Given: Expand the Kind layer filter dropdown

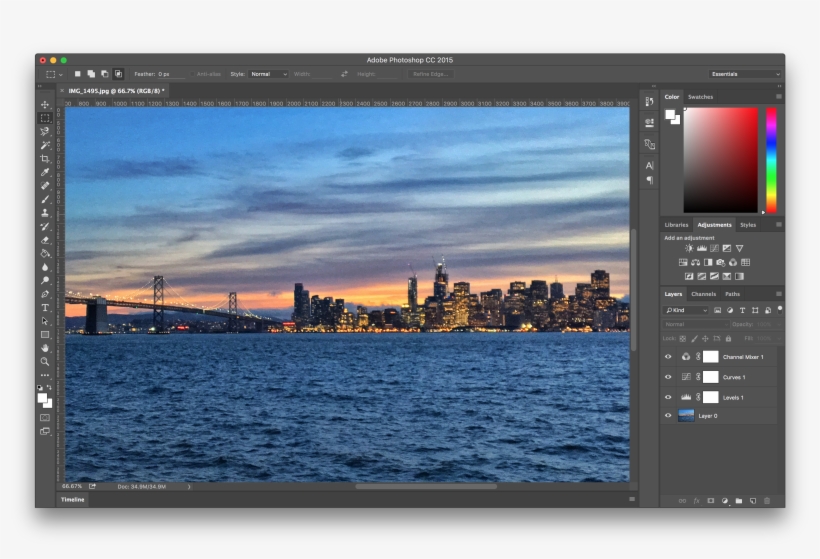Looking at the screenshot, I should click(x=686, y=311).
